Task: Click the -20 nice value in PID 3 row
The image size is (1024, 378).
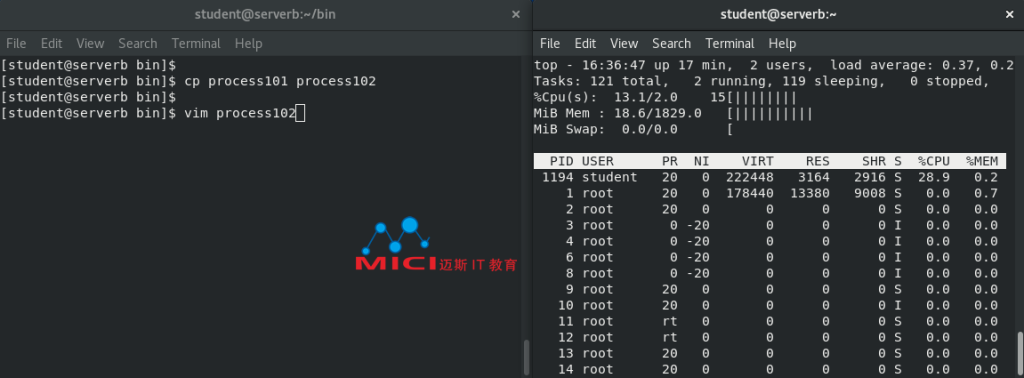Action: click(697, 225)
